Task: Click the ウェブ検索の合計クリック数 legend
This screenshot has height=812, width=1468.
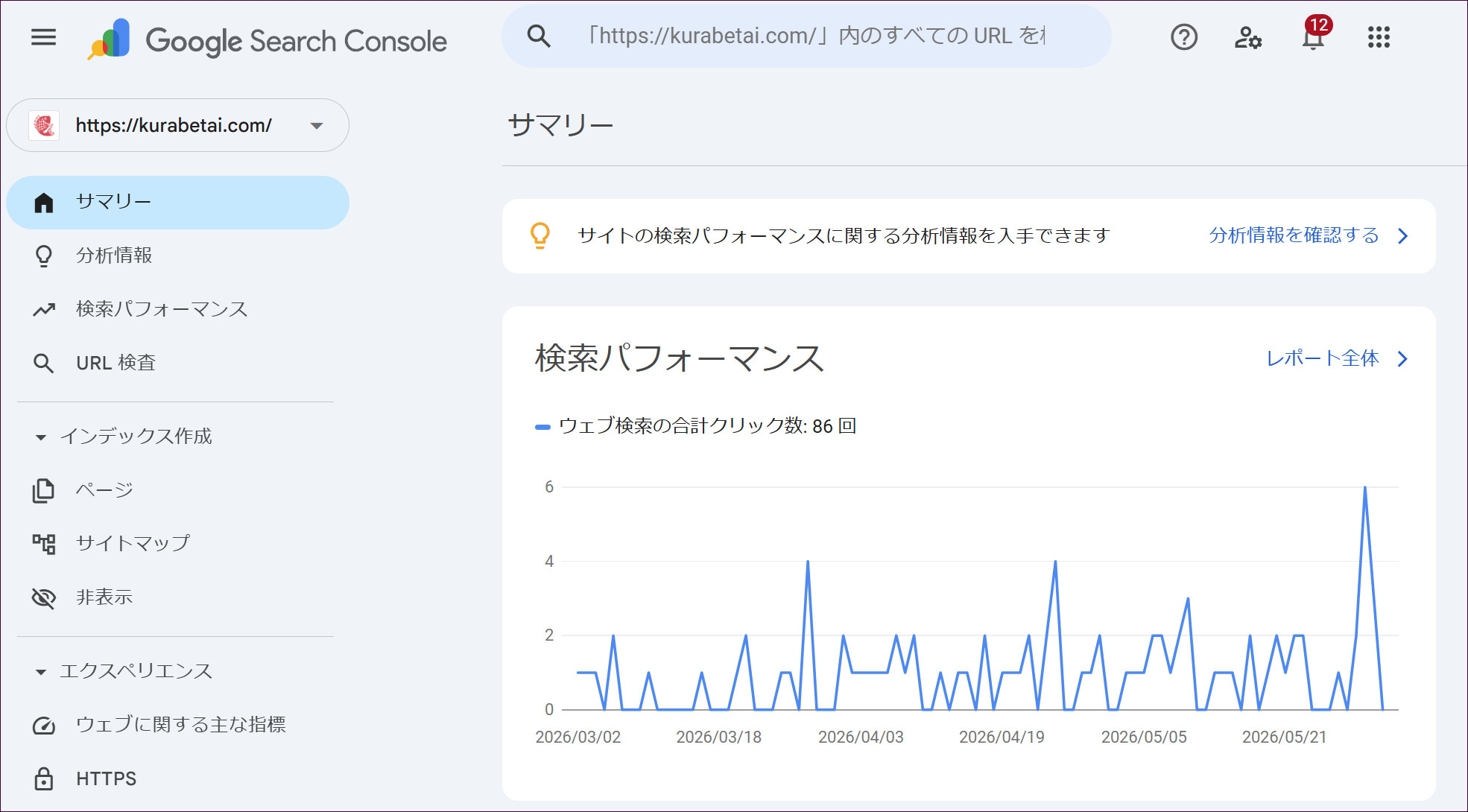Action: point(696,426)
